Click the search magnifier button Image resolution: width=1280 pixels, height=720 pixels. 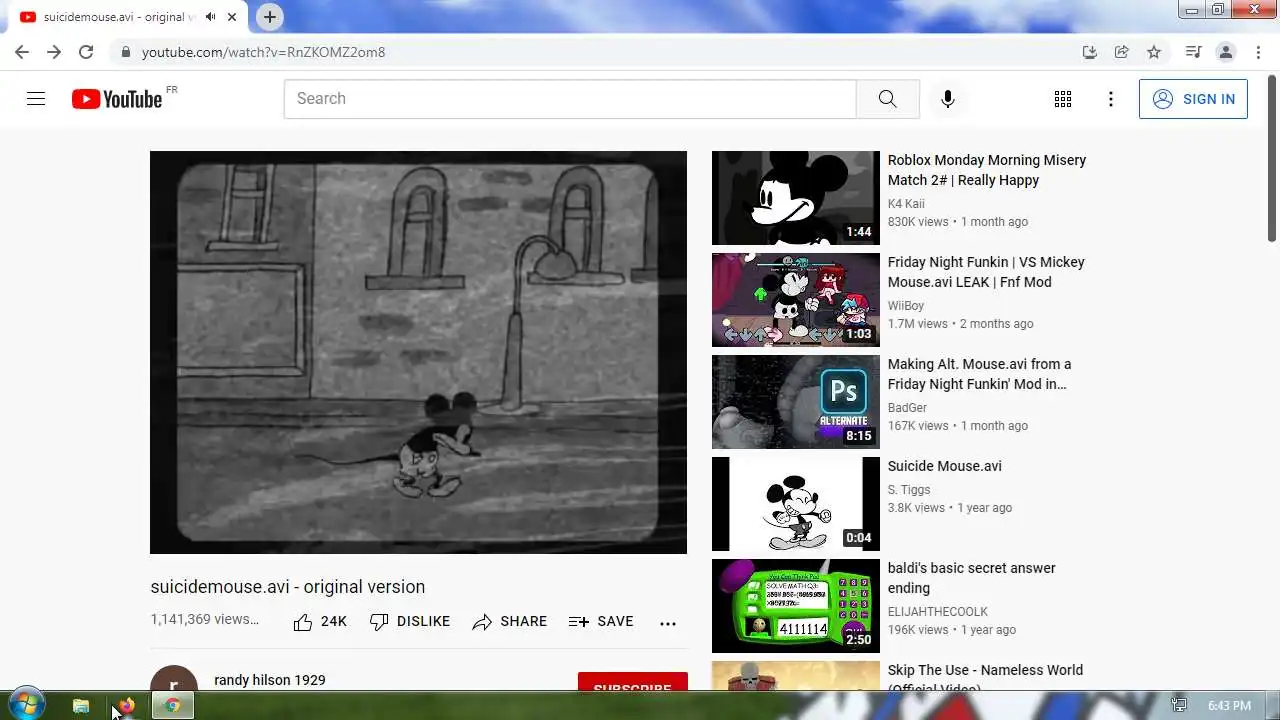click(887, 99)
